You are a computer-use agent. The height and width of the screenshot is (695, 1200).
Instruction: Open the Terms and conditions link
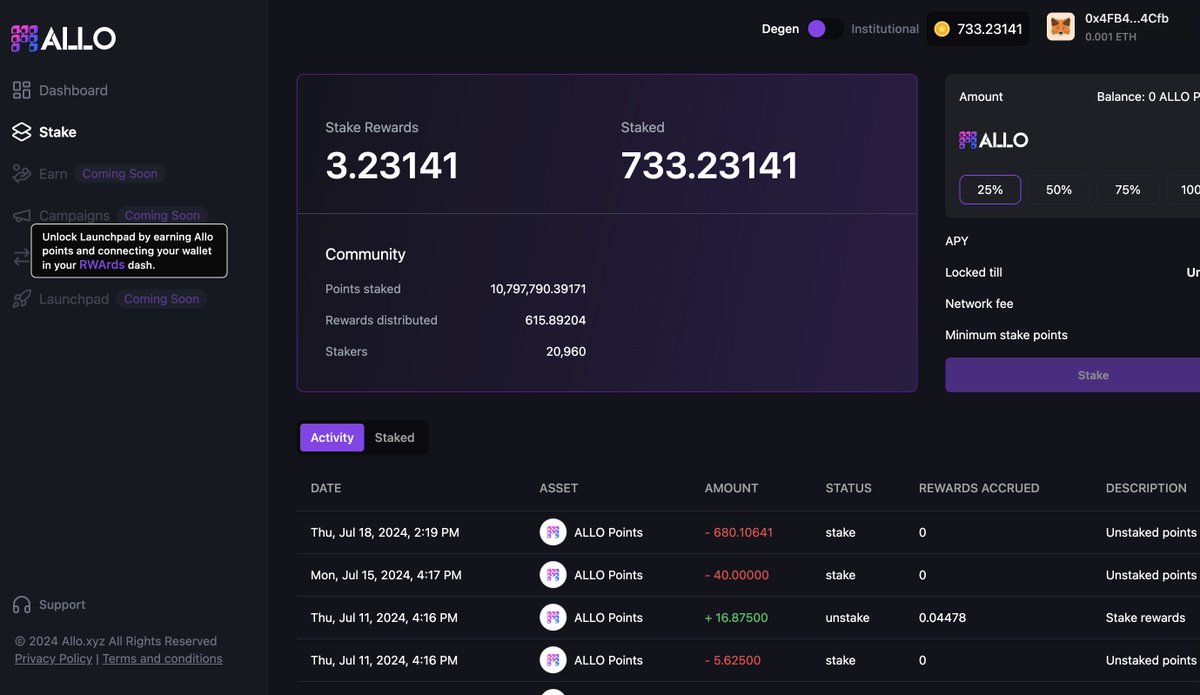(x=162, y=659)
